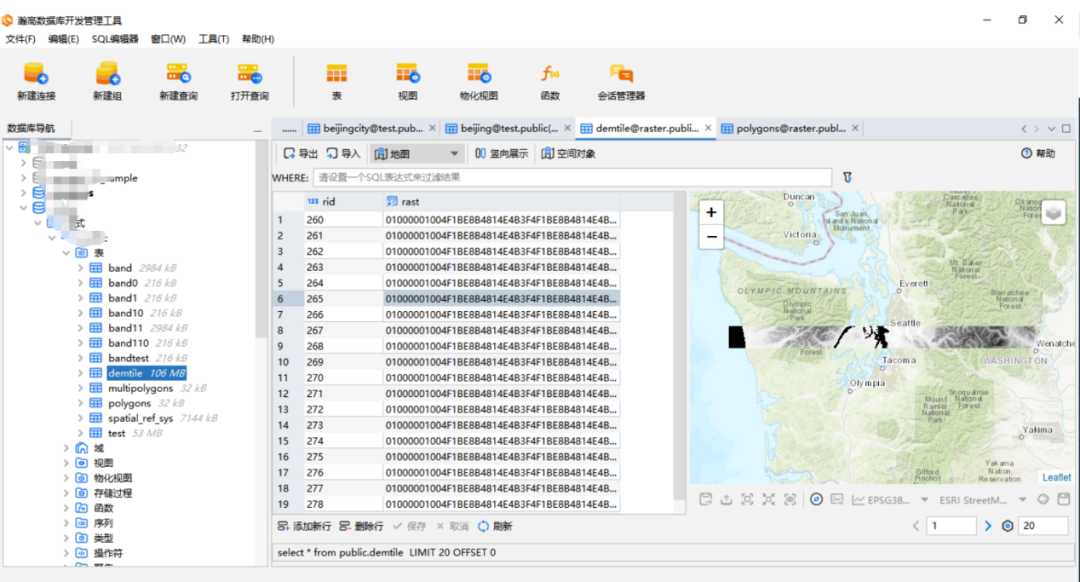Click the save icon at map toolbar right end
The image size is (1080, 582).
(x=1064, y=499)
